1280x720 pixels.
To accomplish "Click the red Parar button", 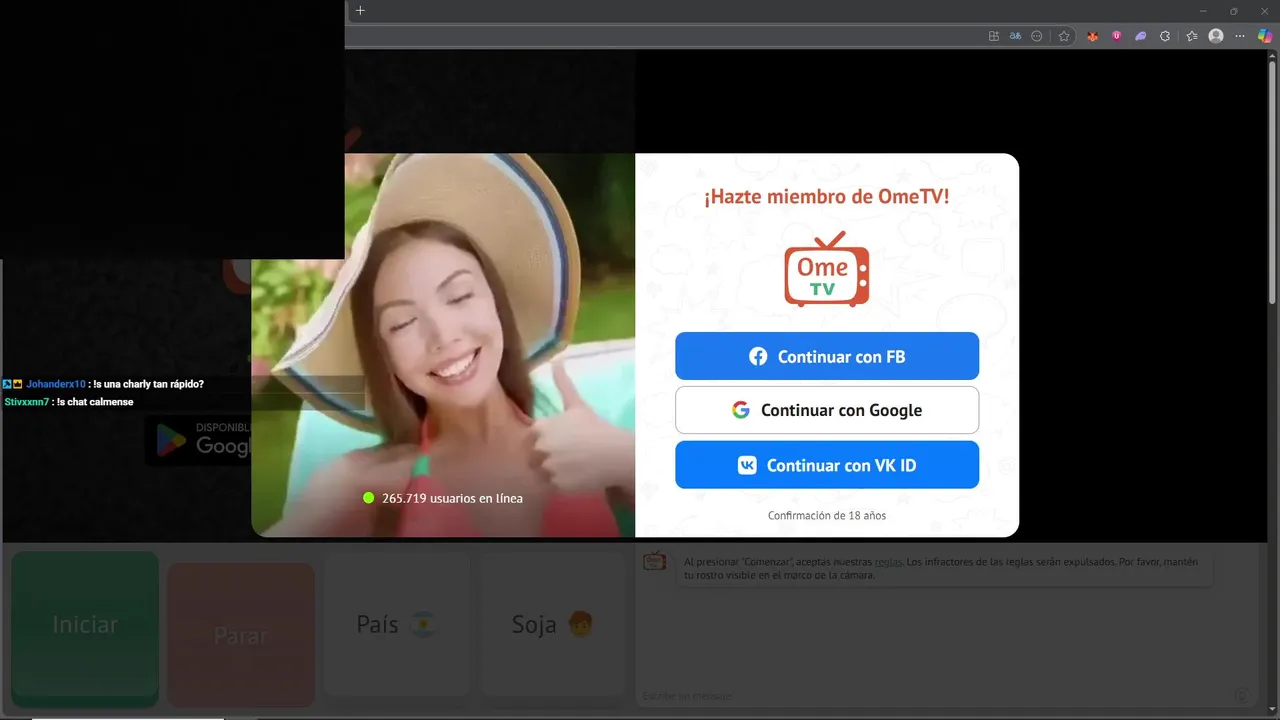I will pos(241,635).
